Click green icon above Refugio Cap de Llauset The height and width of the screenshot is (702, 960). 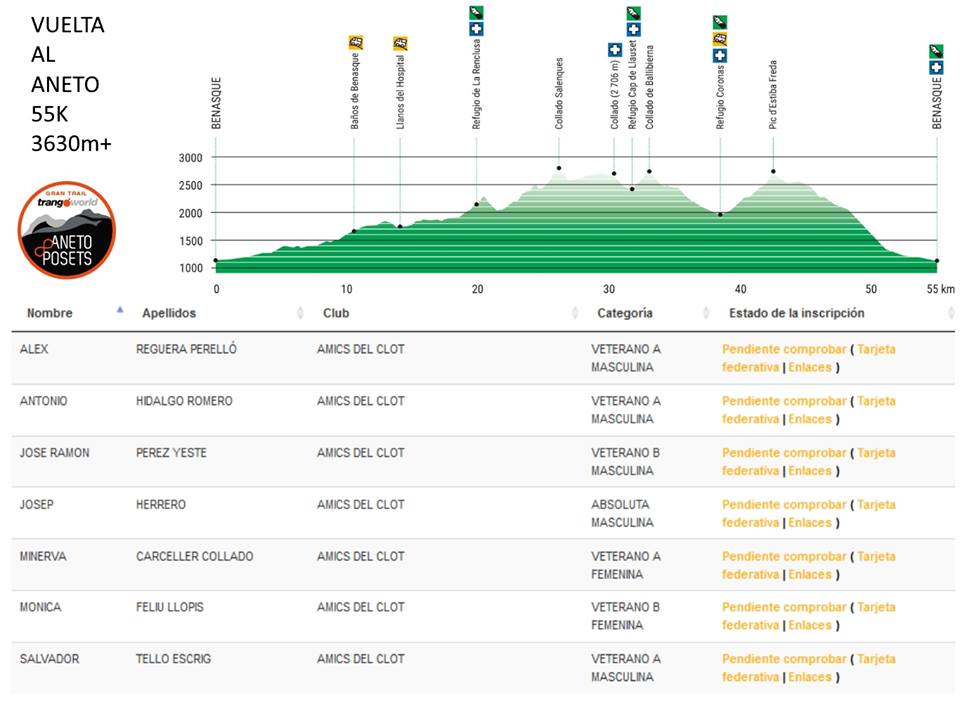coord(633,13)
